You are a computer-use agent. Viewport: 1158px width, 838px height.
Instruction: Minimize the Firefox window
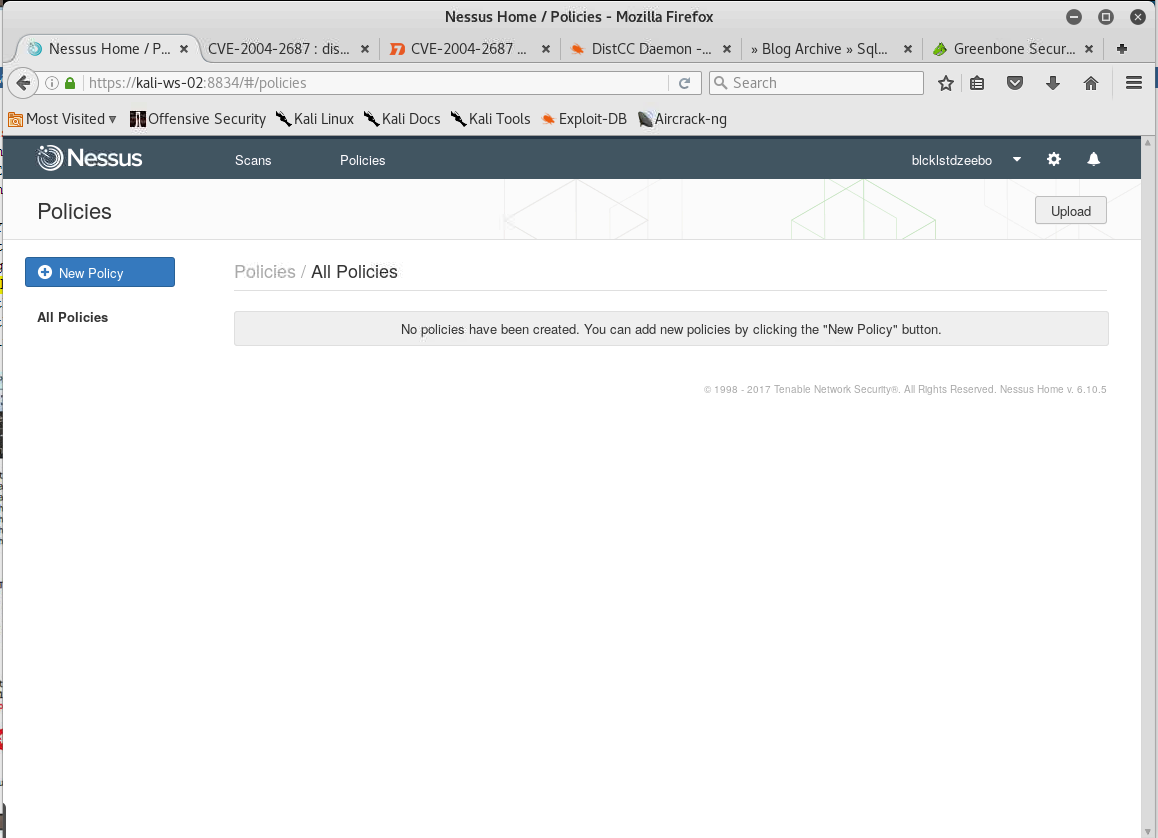click(x=1074, y=16)
